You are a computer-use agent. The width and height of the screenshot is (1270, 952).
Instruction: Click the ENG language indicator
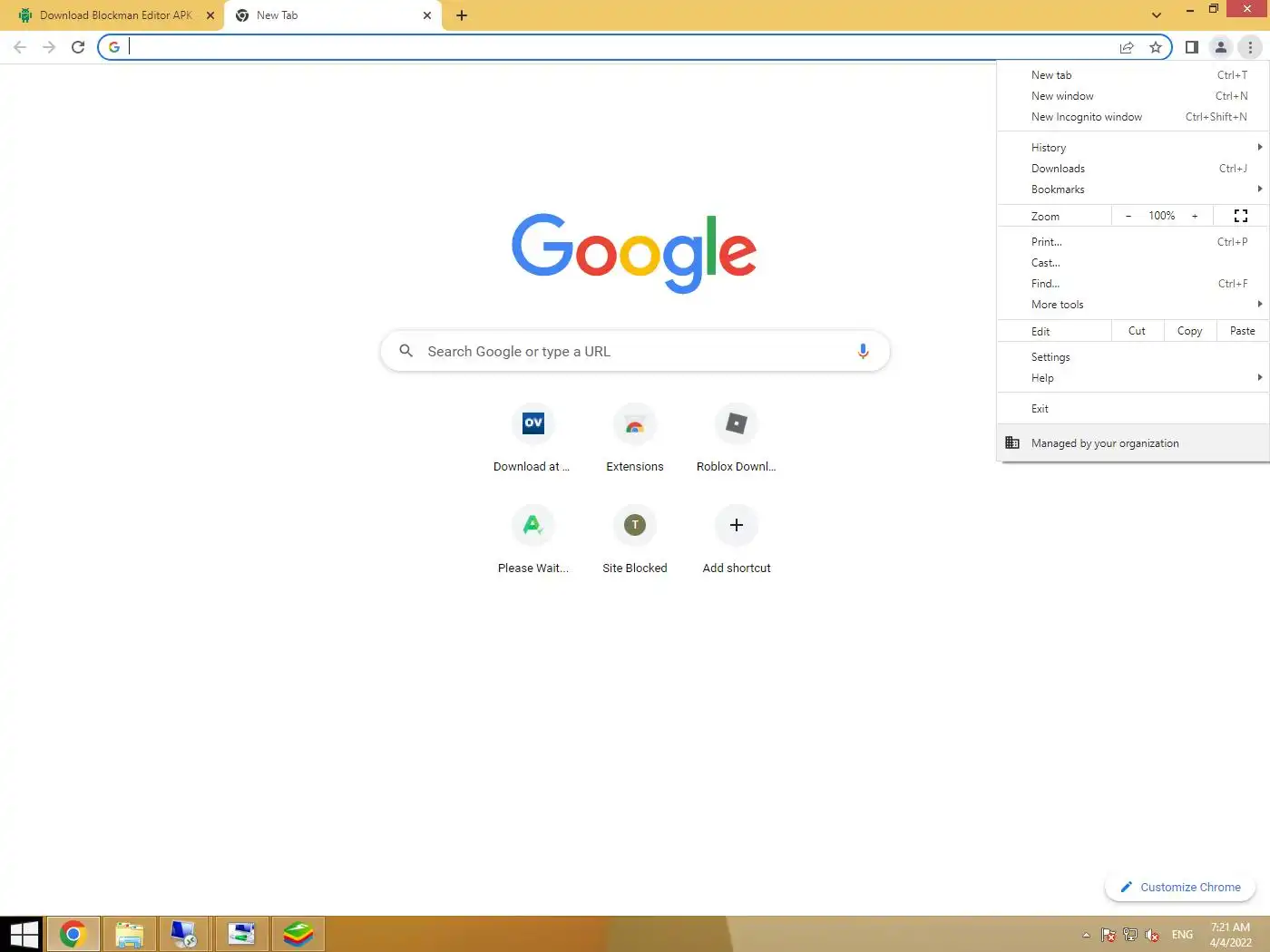(x=1182, y=935)
